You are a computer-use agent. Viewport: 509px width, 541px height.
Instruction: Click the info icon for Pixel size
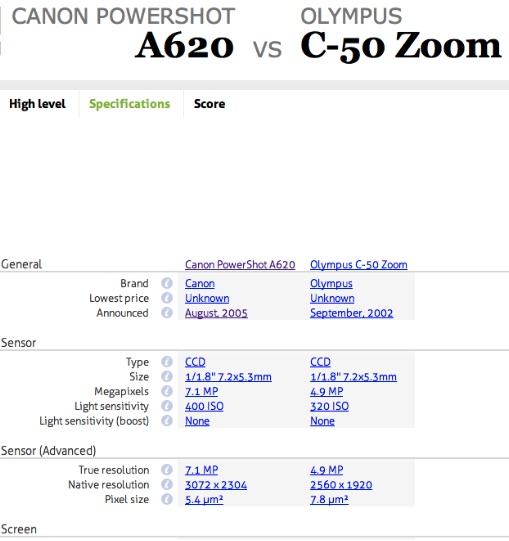coord(167,499)
